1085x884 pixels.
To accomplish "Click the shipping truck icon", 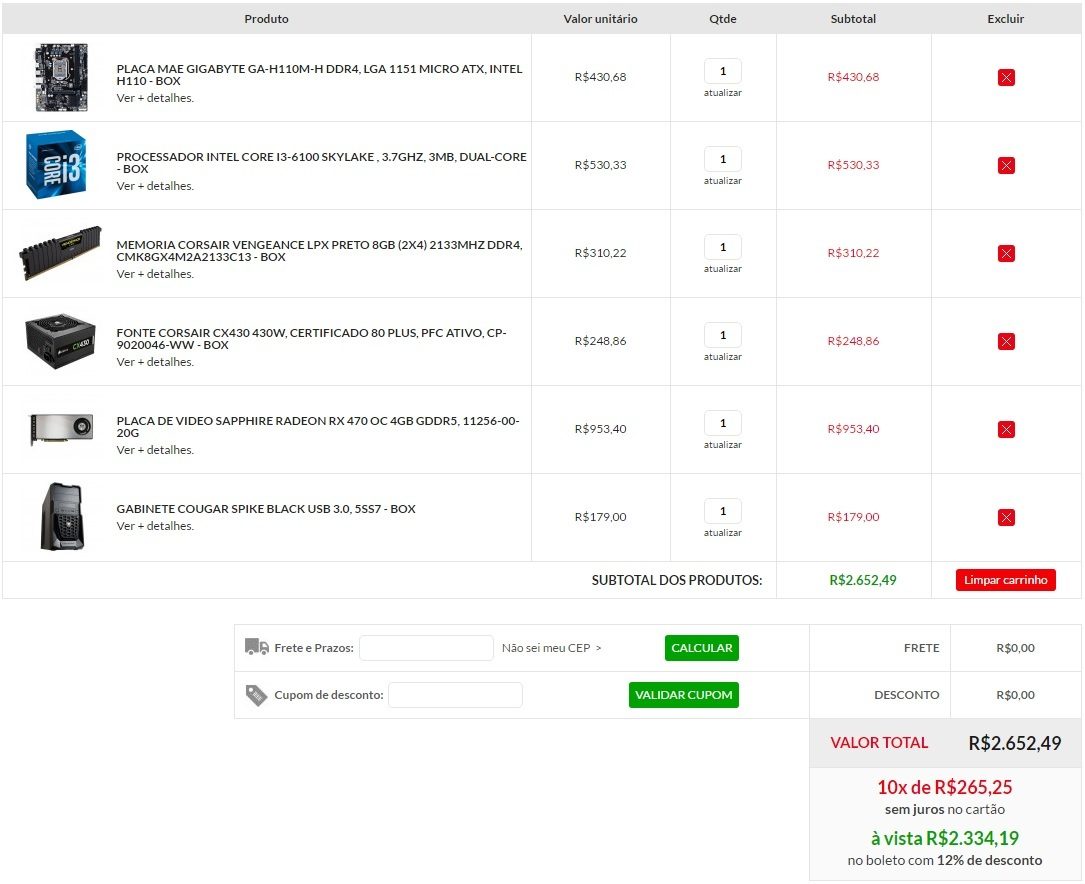I will coord(257,647).
